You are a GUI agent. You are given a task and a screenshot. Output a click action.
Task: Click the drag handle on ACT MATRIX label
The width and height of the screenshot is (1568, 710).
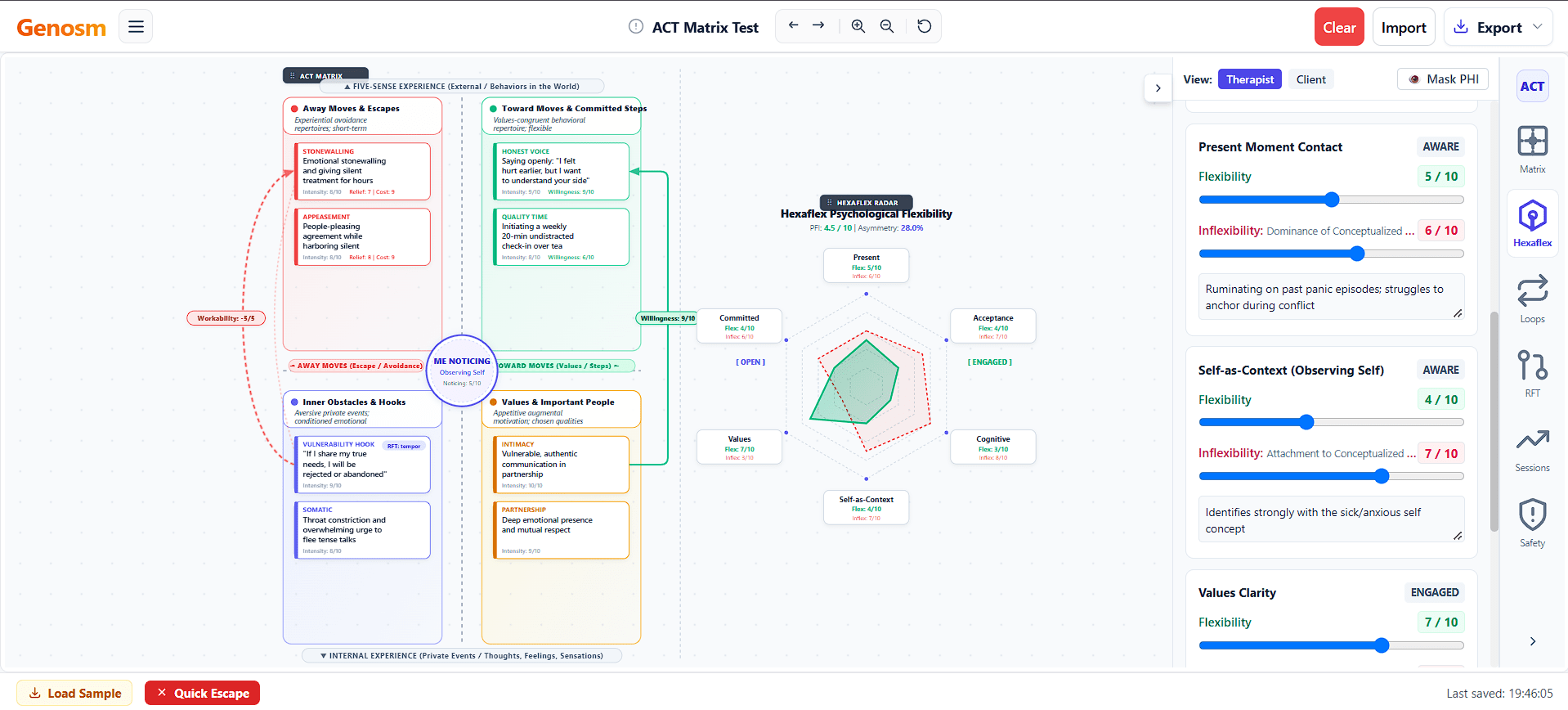(293, 75)
